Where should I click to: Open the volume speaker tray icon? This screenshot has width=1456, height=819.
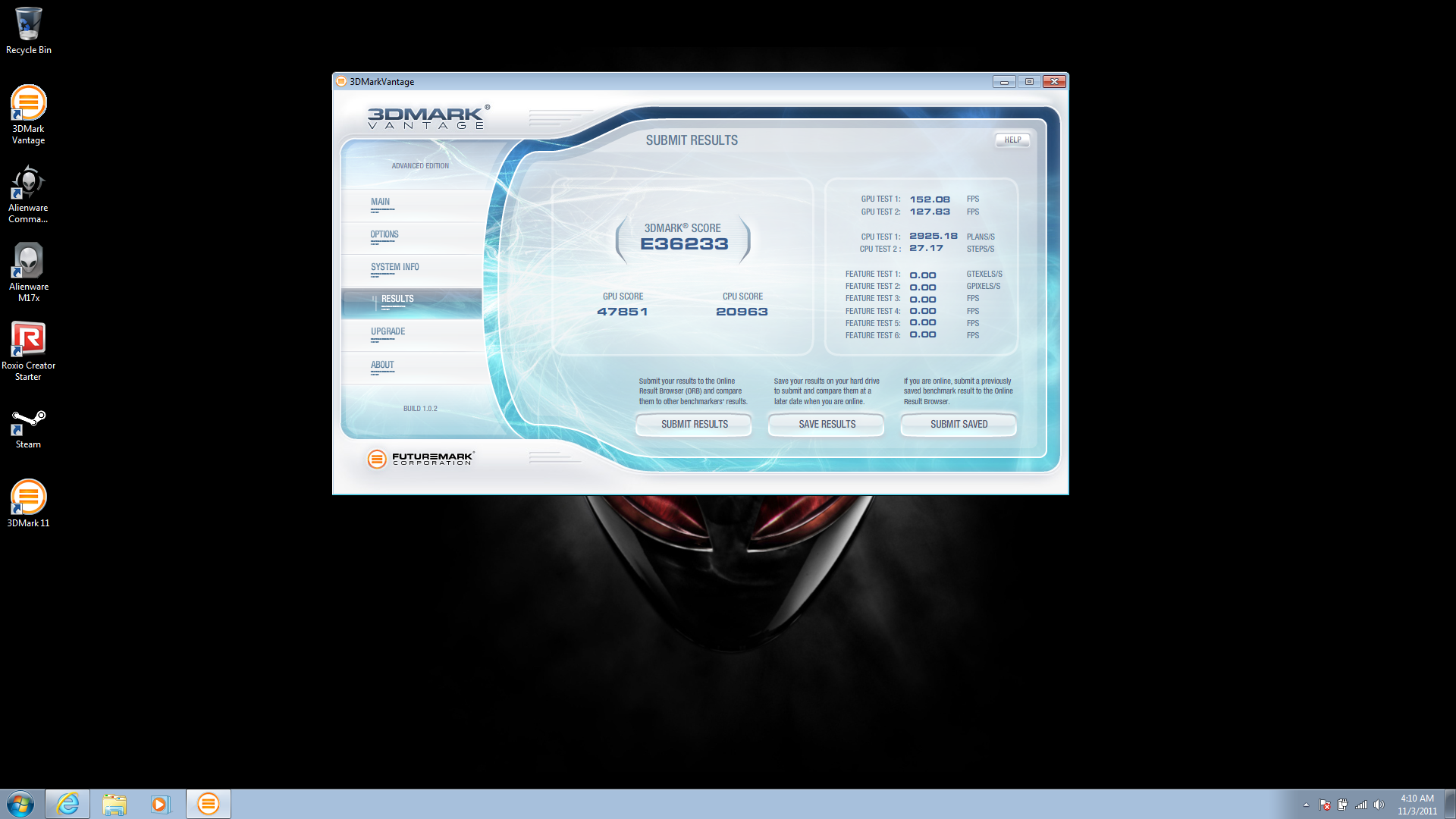[1379, 805]
